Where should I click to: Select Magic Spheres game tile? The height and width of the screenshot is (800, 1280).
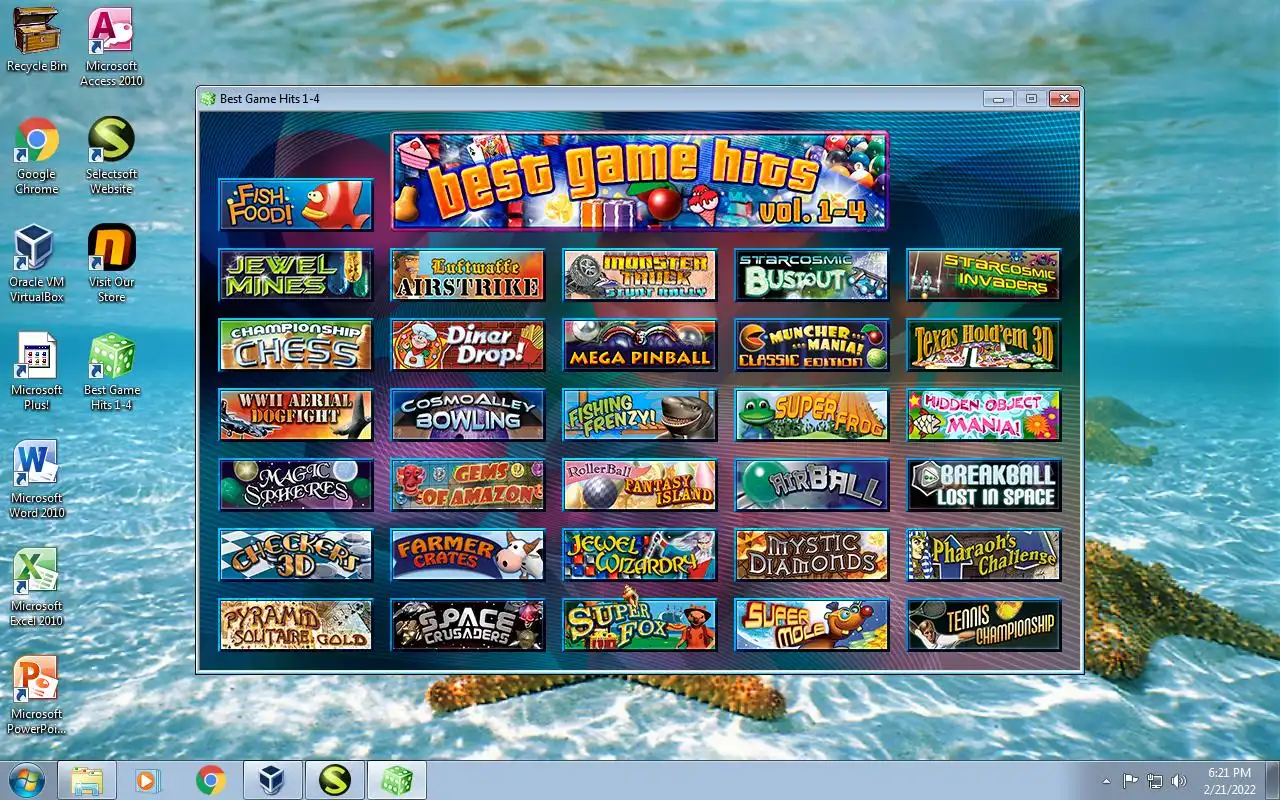[x=296, y=485]
